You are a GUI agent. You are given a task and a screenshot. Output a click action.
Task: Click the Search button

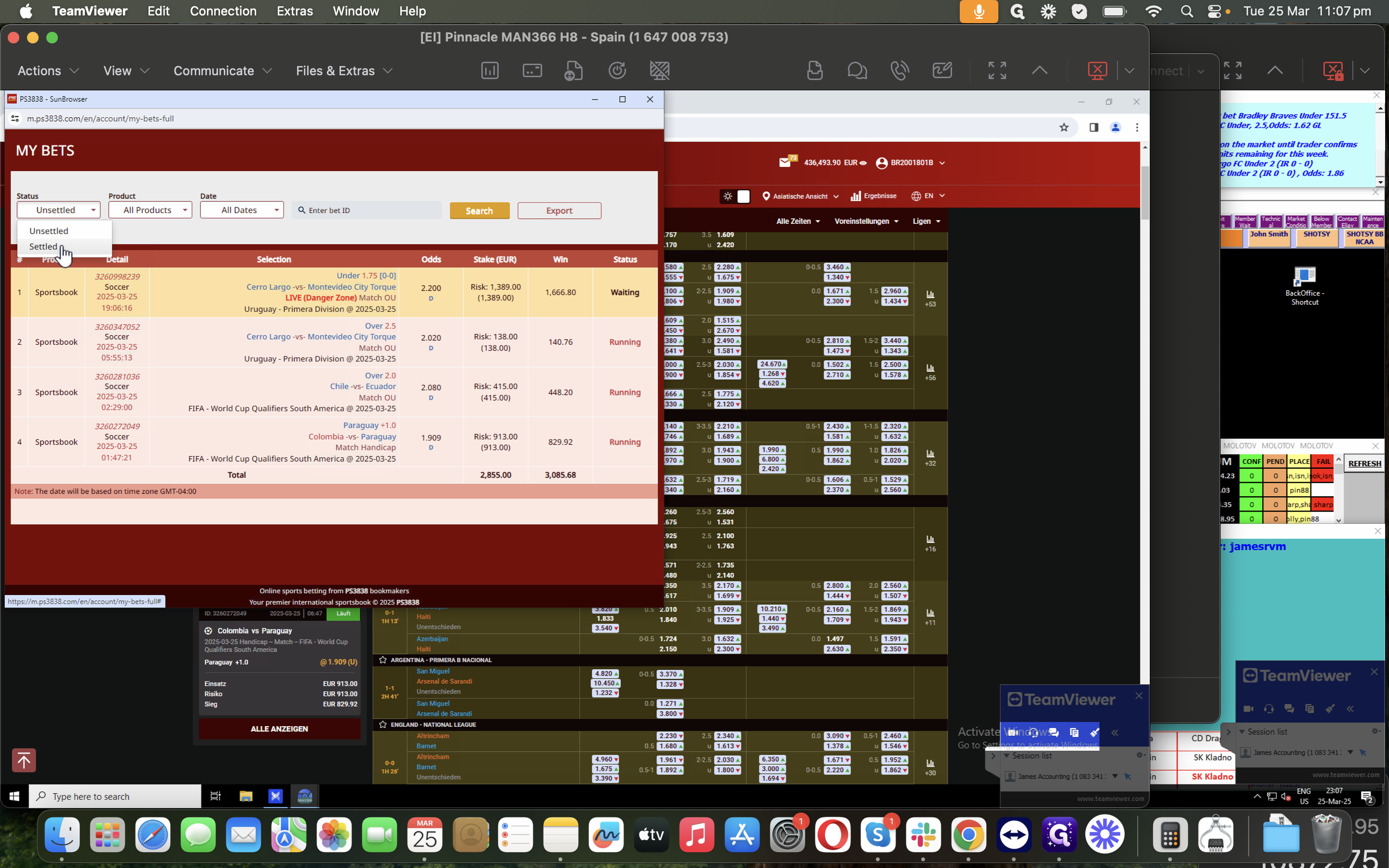point(479,211)
